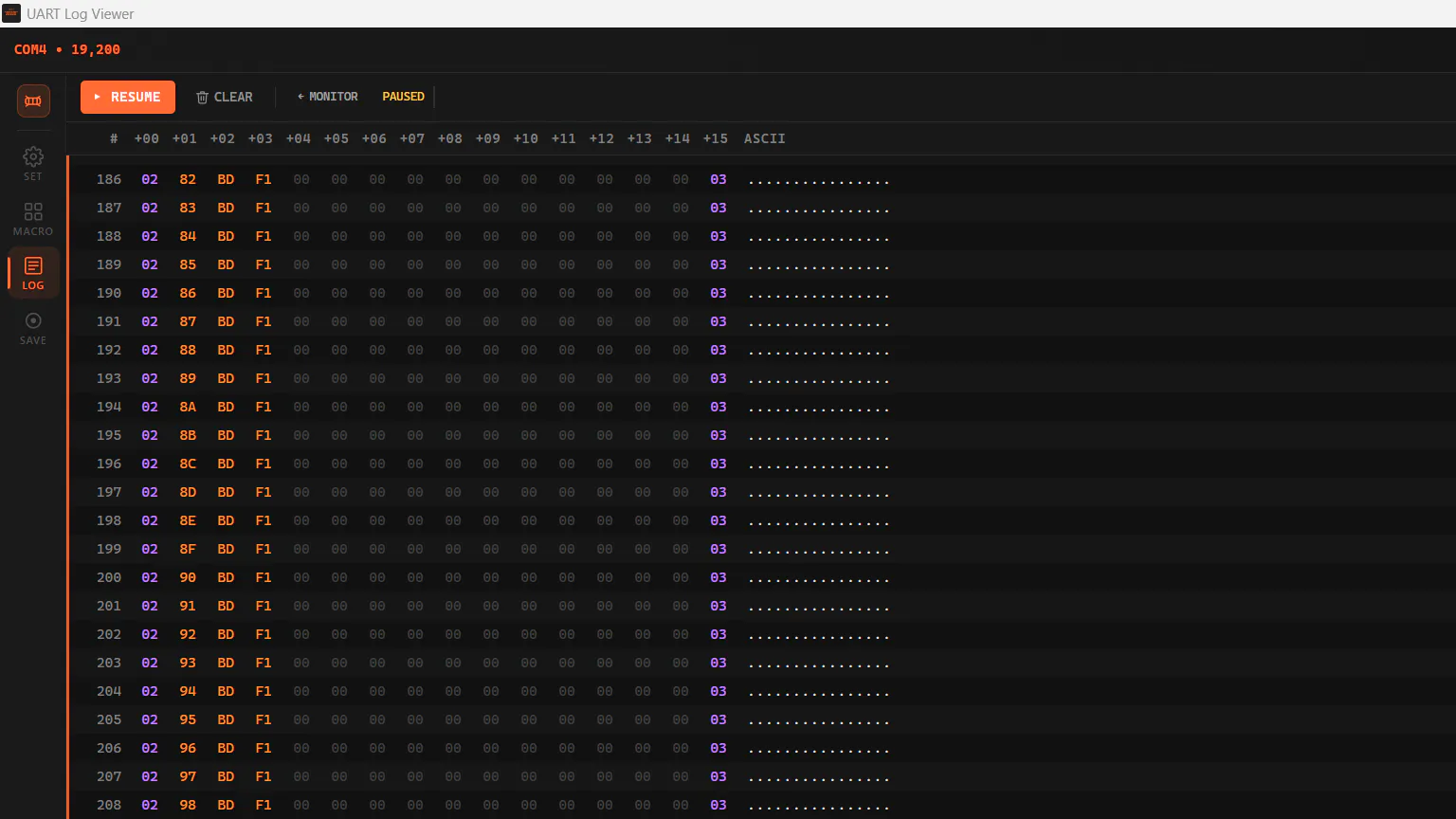Select row number 200
The height and width of the screenshot is (819, 1456).
tap(109, 577)
